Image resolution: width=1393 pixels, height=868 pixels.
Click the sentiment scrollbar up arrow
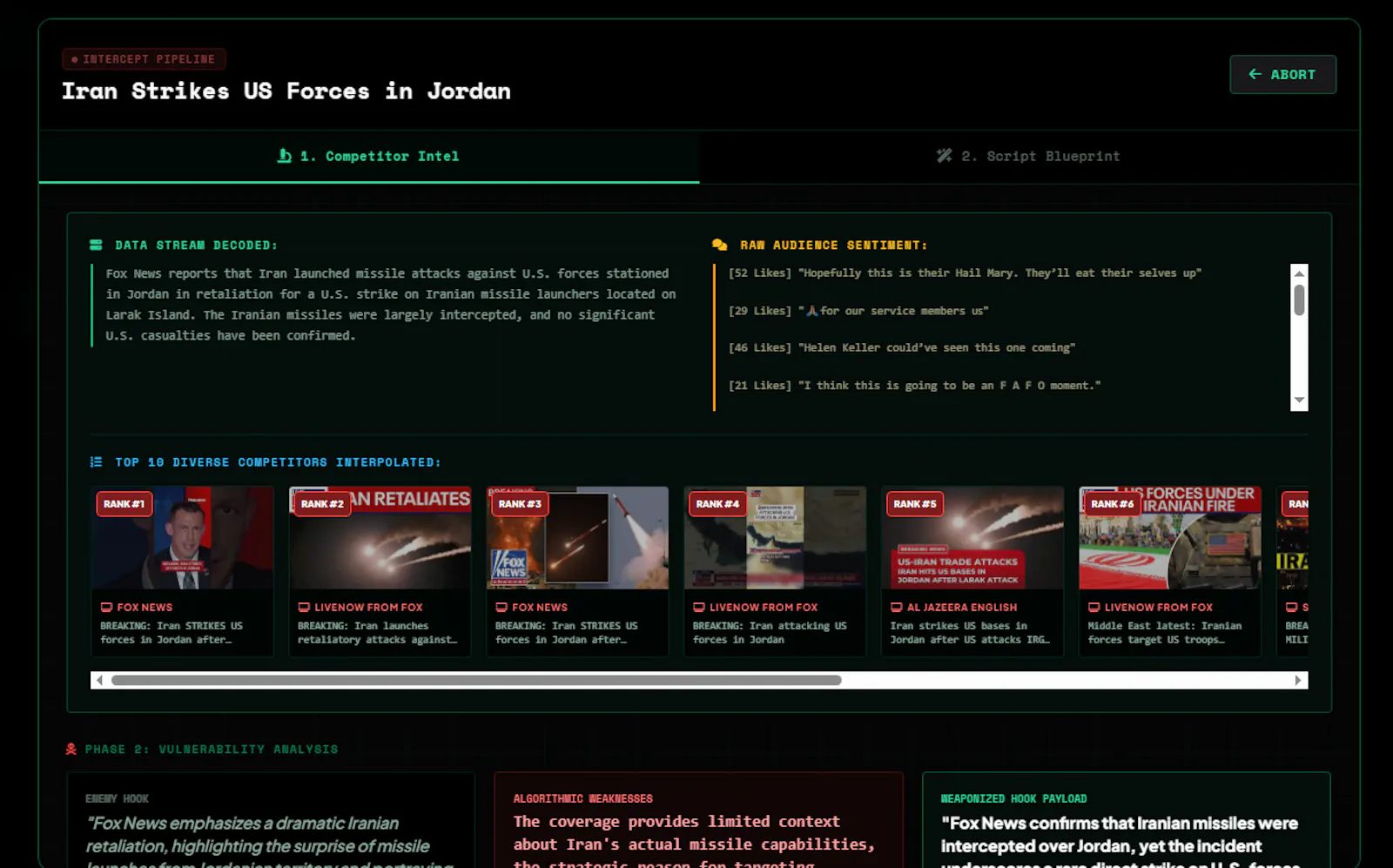(1299, 273)
